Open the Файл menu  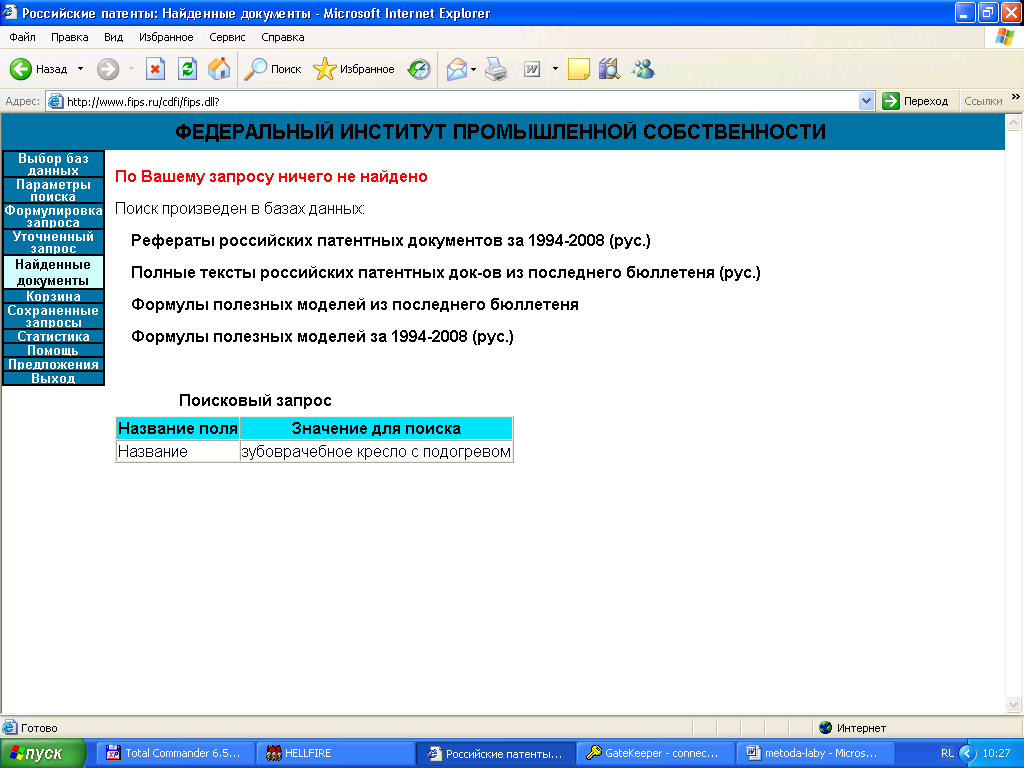[22, 37]
